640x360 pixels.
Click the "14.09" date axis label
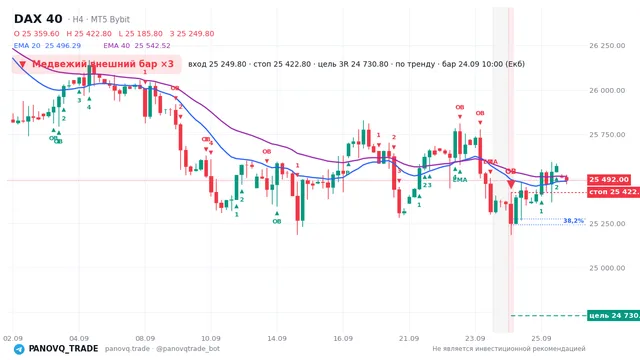[277, 338]
